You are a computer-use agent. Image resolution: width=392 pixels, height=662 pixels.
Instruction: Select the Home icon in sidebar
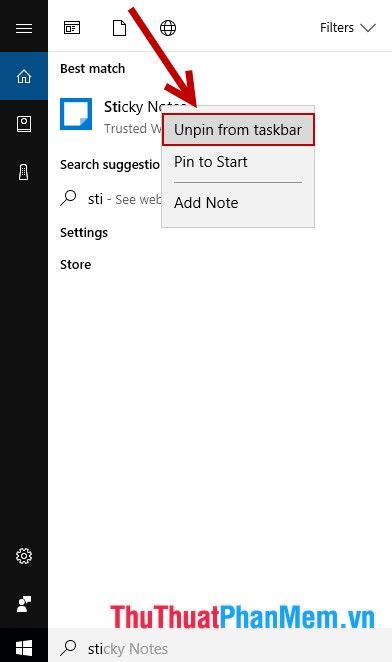[24, 76]
